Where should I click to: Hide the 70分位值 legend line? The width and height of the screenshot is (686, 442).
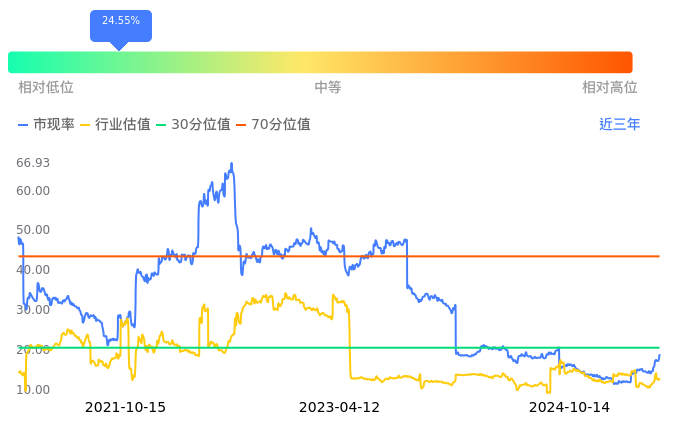(x=273, y=125)
